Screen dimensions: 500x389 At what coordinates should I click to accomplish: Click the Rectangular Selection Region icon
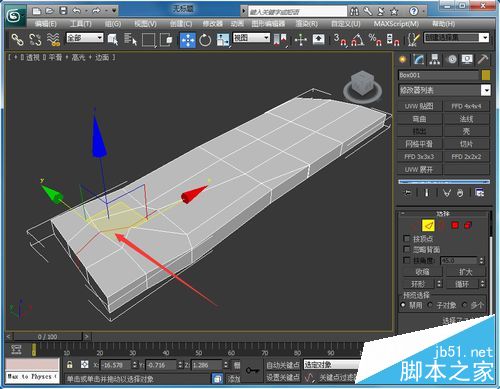148,40
